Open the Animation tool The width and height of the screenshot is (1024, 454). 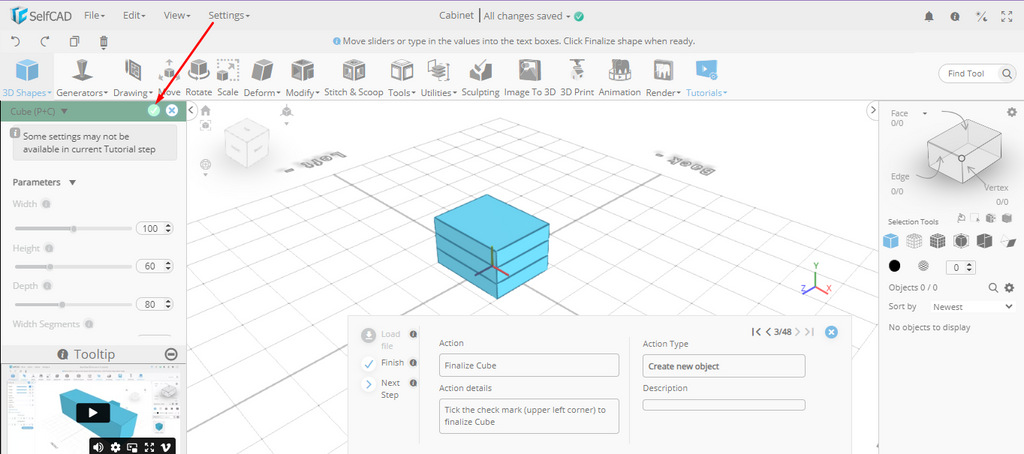(619, 75)
